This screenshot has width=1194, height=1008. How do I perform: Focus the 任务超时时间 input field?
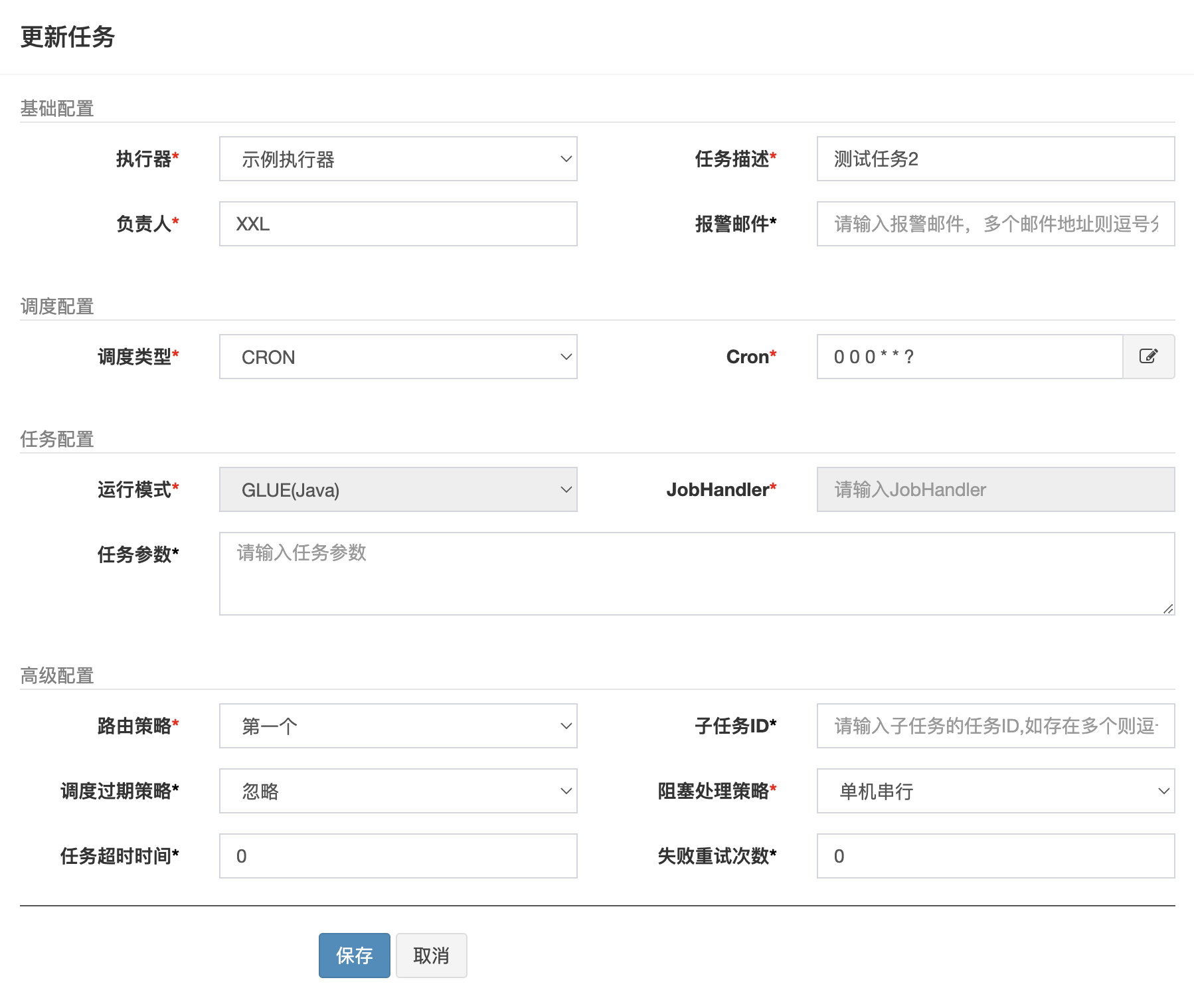point(398,856)
